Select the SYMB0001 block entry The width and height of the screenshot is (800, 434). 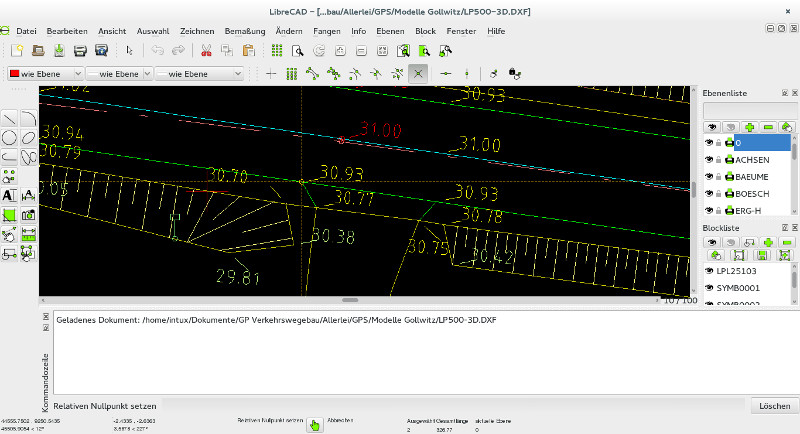pos(738,288)
